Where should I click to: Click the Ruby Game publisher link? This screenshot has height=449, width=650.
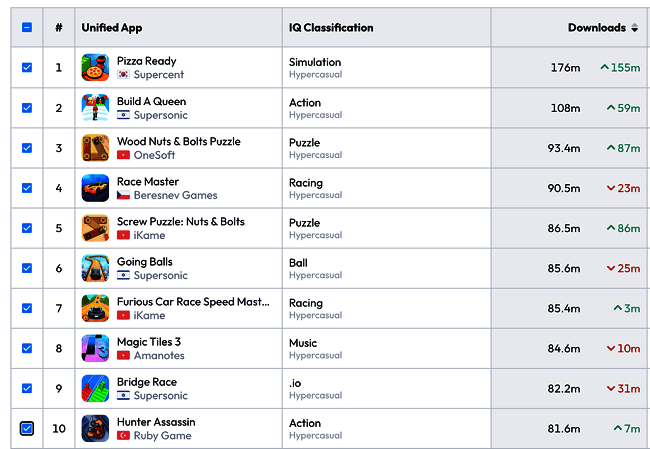162,435
